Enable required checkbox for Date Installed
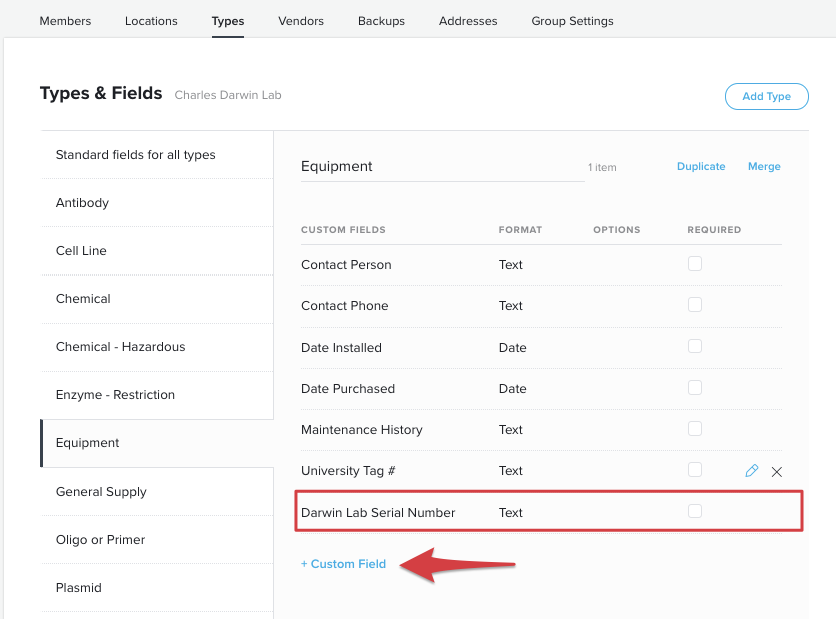 click(x=695, y=346)
